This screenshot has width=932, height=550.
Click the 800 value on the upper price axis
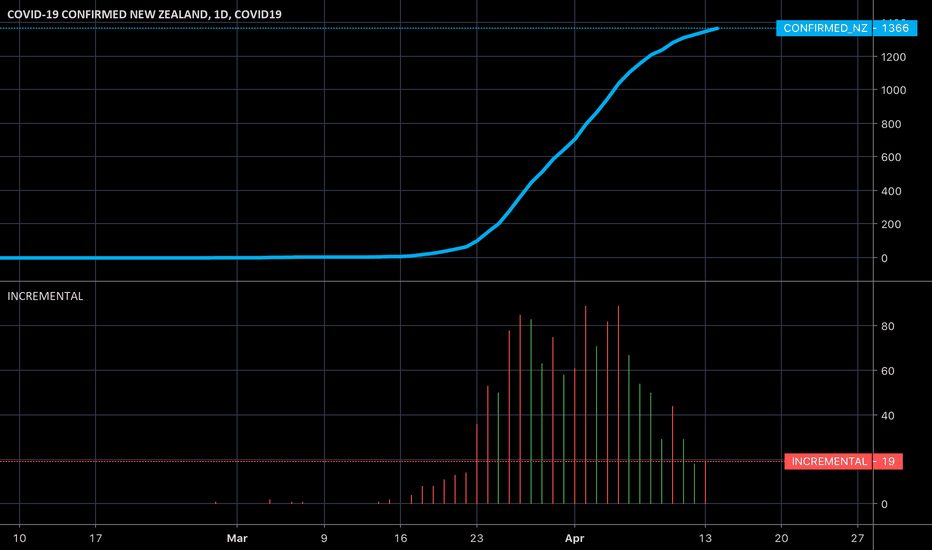(891, 124)
